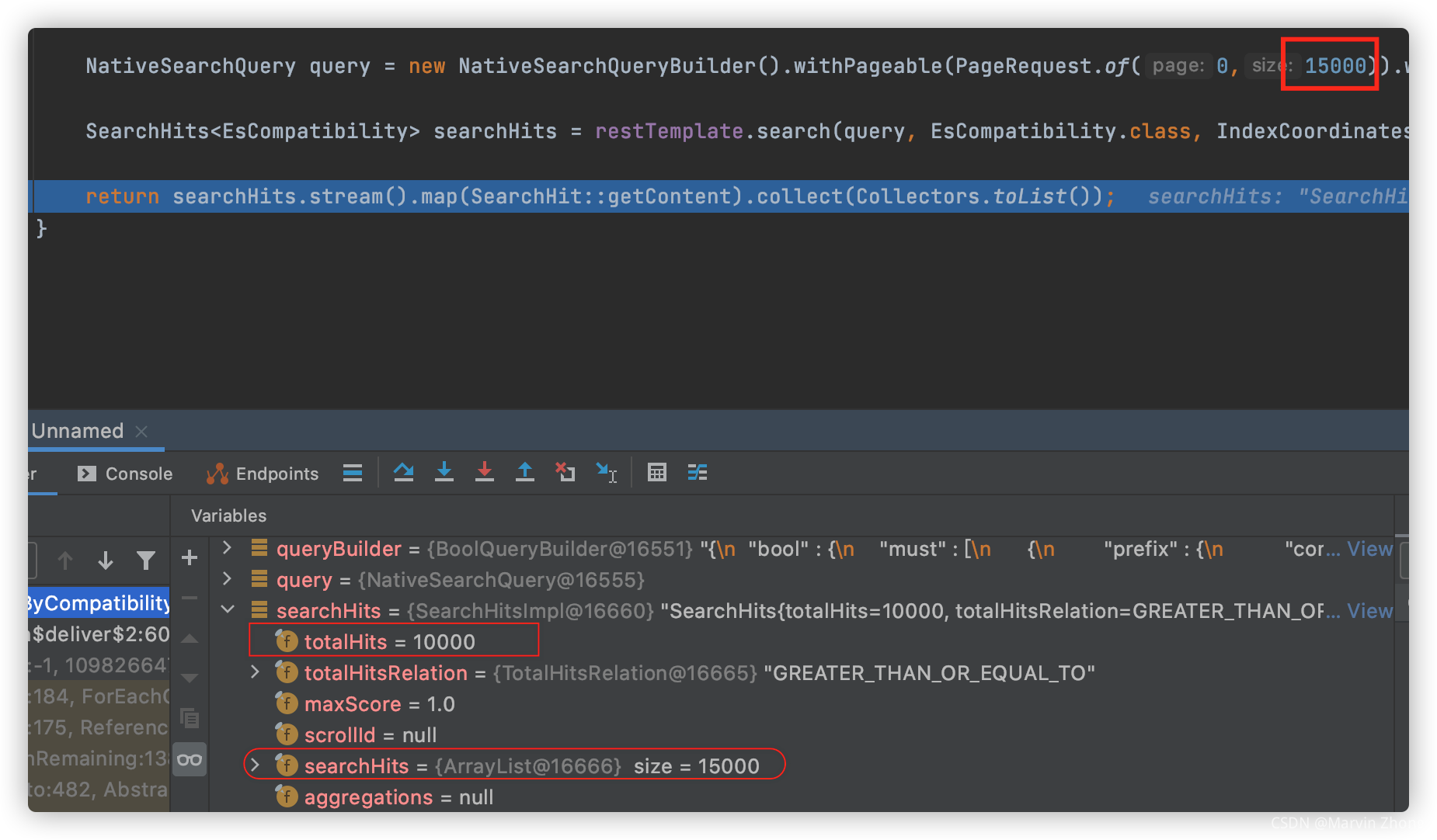Screen dimensions: 1437x840
Task: Select the Force Step Into red arrow icon
Action: click(x=485, y=473)
